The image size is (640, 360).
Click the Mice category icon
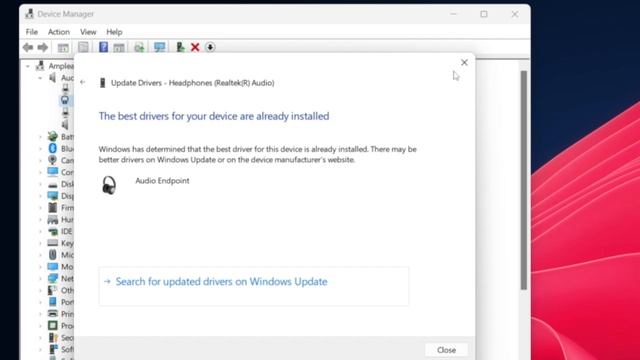pos(53,255)
